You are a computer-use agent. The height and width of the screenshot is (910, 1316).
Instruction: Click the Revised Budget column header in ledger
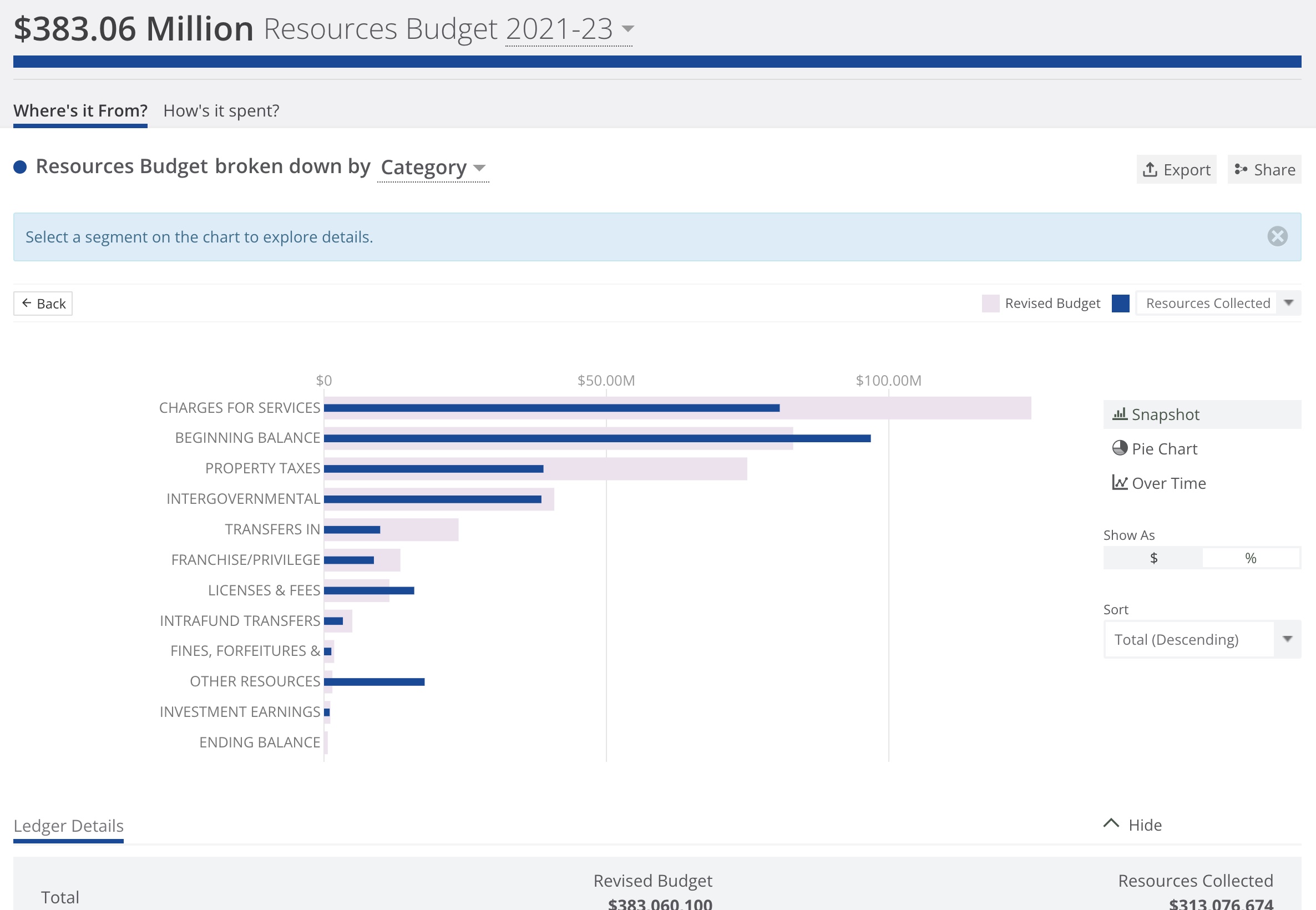tap(652, 881)
